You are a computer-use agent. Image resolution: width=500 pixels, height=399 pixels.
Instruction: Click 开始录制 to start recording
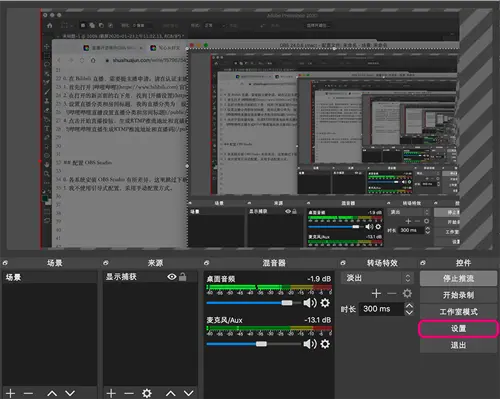458,295
